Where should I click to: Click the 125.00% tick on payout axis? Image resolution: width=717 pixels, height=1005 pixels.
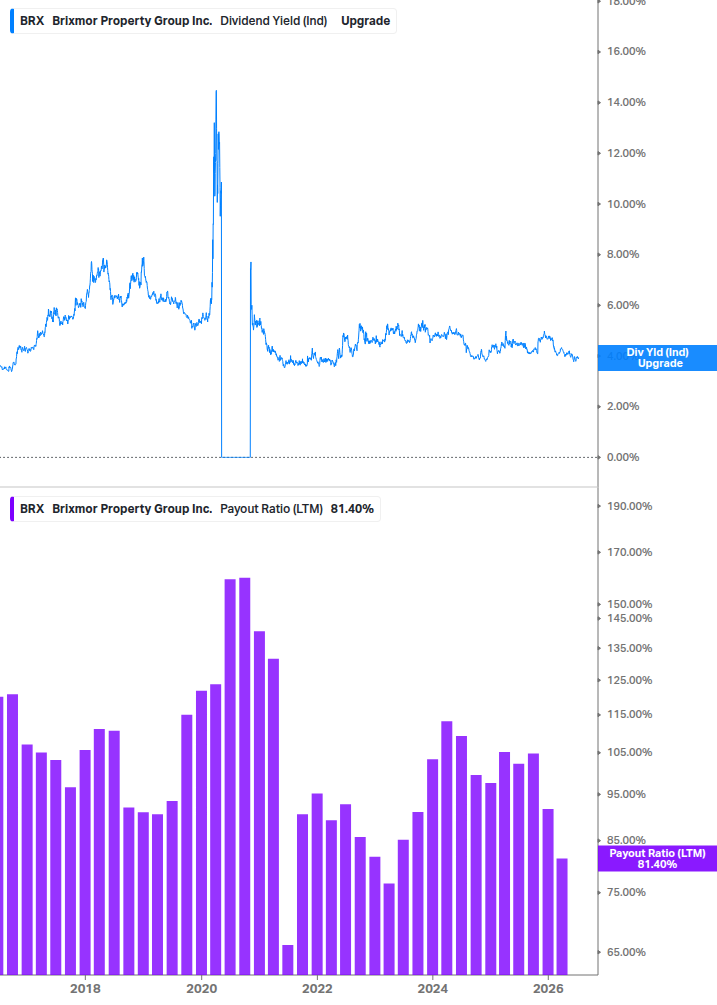(629, 680)
